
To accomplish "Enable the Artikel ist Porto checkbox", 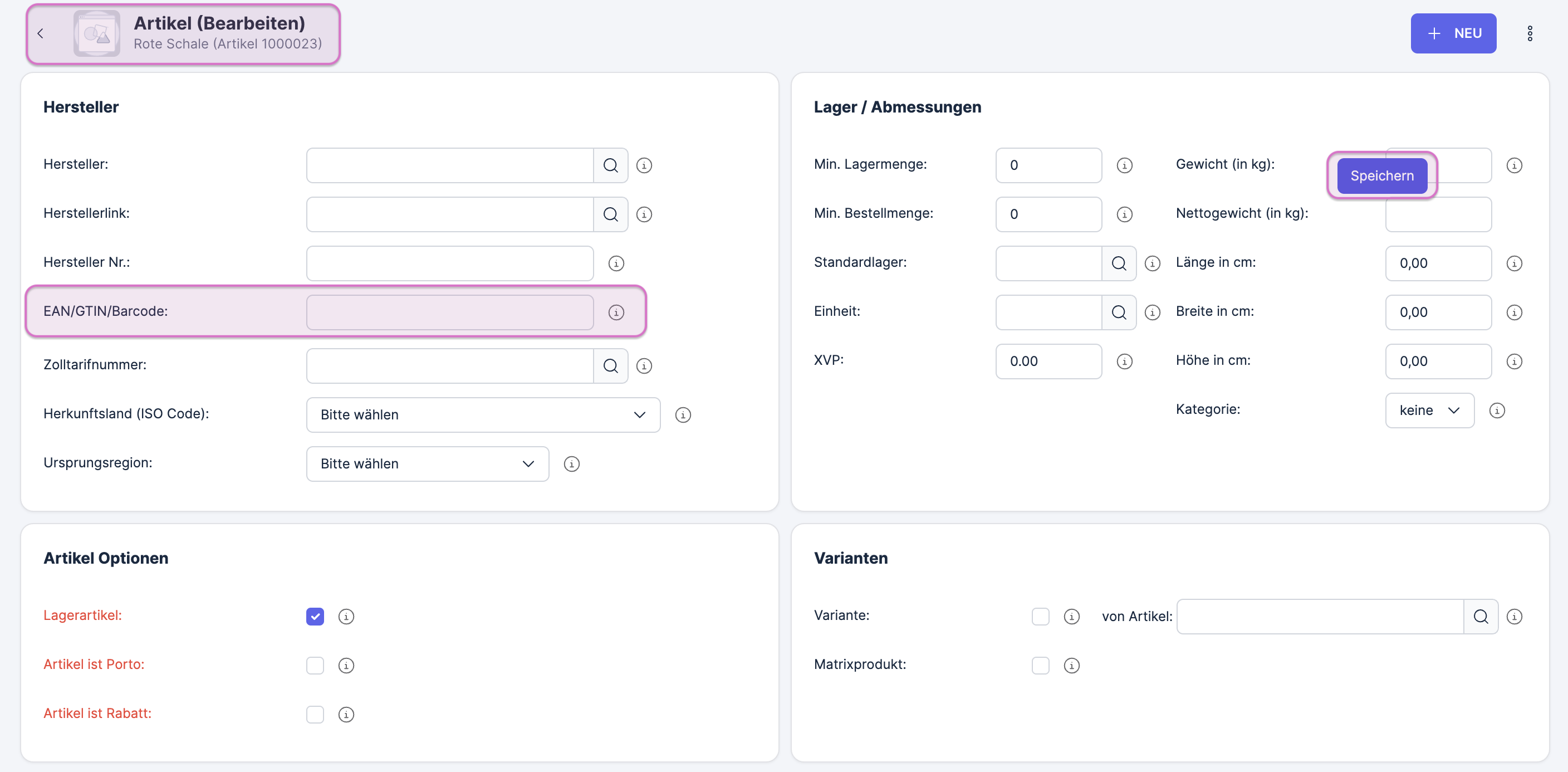I will [315, 665].
